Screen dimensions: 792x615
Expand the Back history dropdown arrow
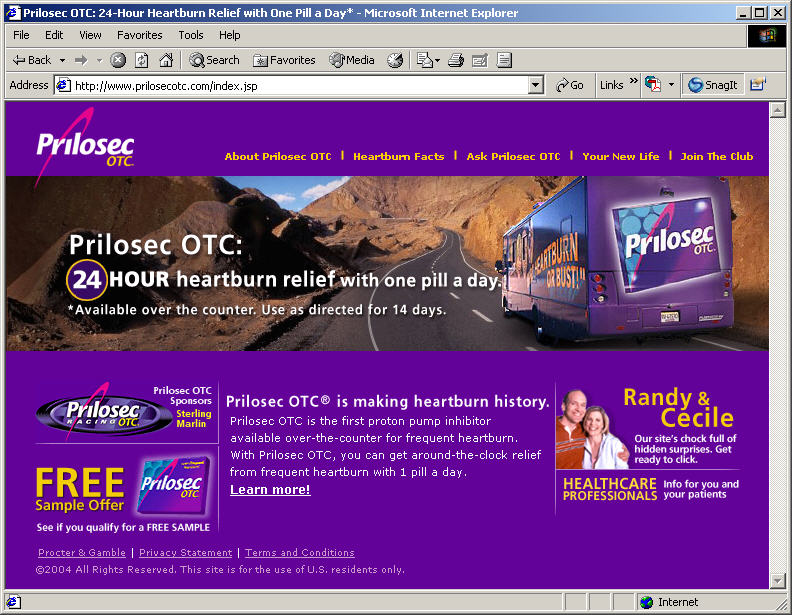[63, 61]
